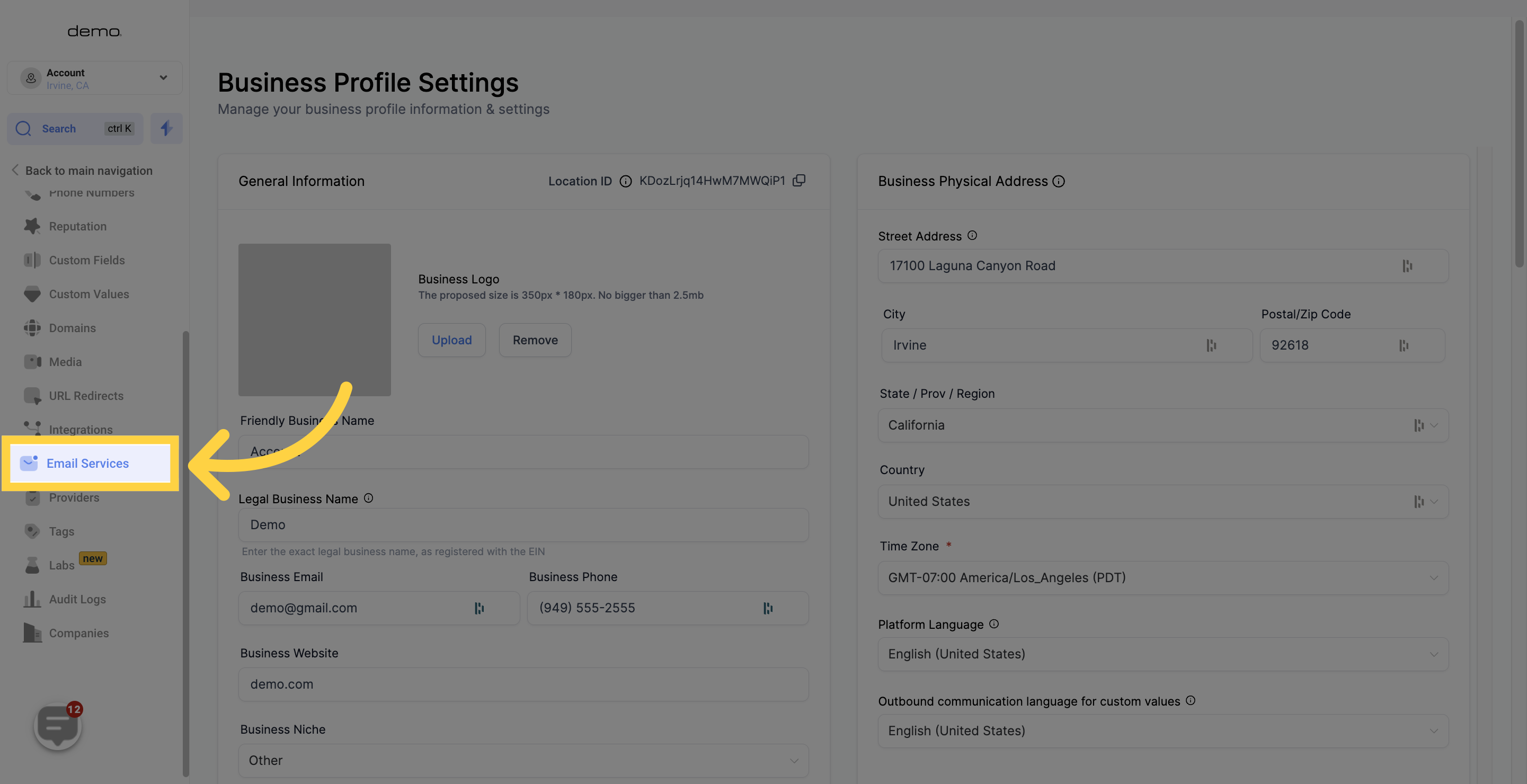Click the Platform Language info icon
The image size is (1527, 784).
click(x=994, y=624)
